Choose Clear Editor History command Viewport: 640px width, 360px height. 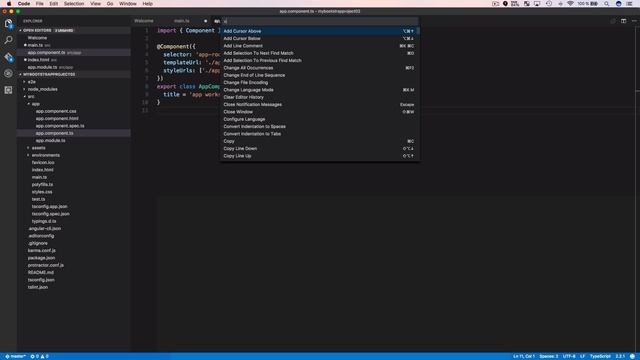[320, 97]
